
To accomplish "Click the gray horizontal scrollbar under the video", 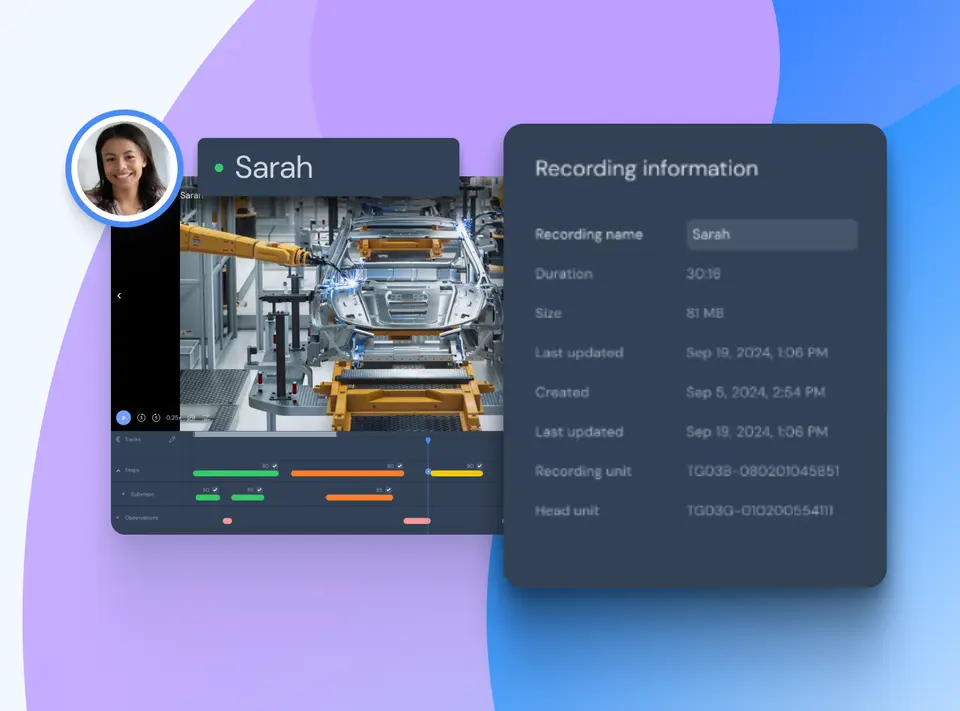I will point(265,434).
